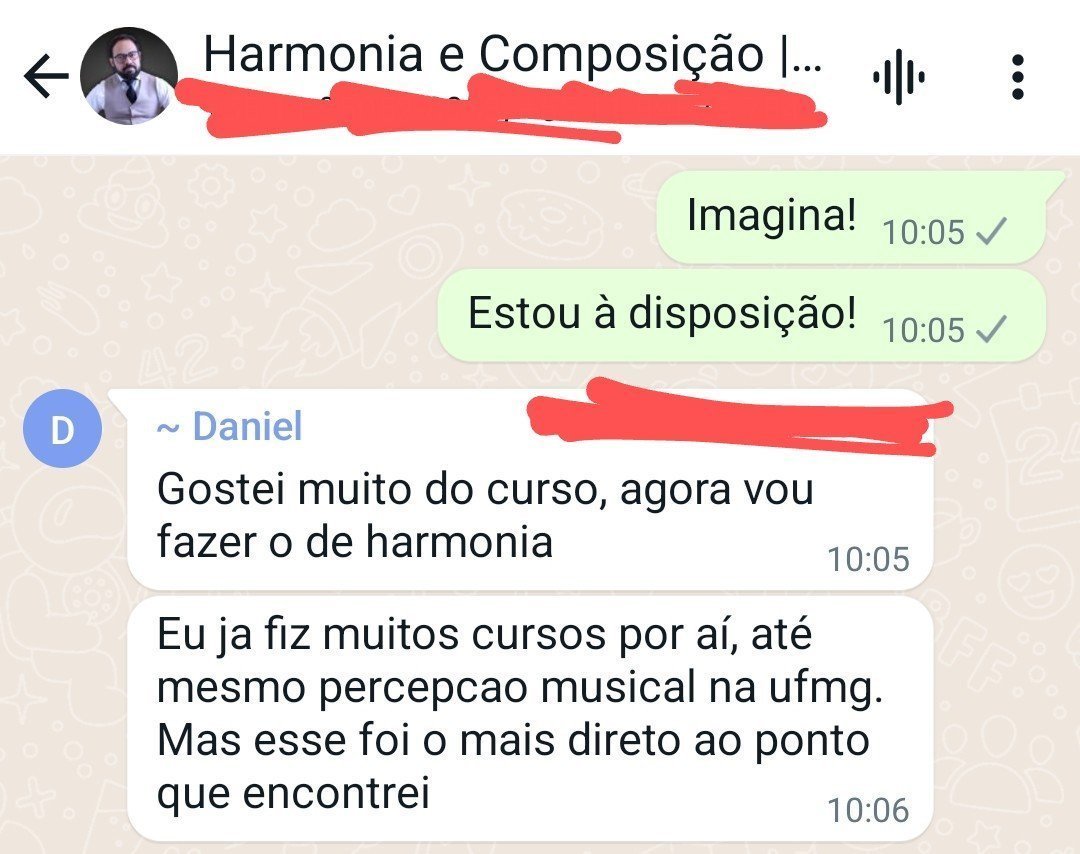Select the "Estou à disposição!" message
1080x854 pixels.
click(x=742, y=315)
